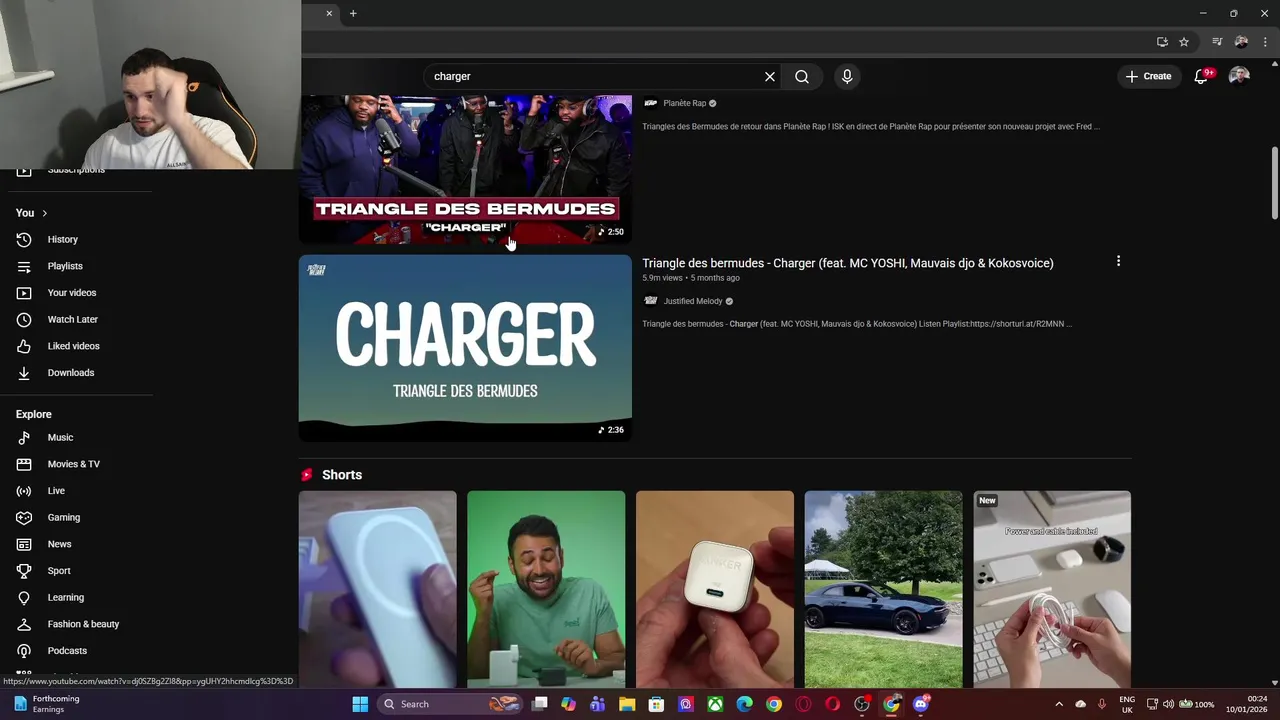Clear the search query with the X
The width and height of the screenshot is (1280, 720).
pyautogui.click(x=770, y=76)
